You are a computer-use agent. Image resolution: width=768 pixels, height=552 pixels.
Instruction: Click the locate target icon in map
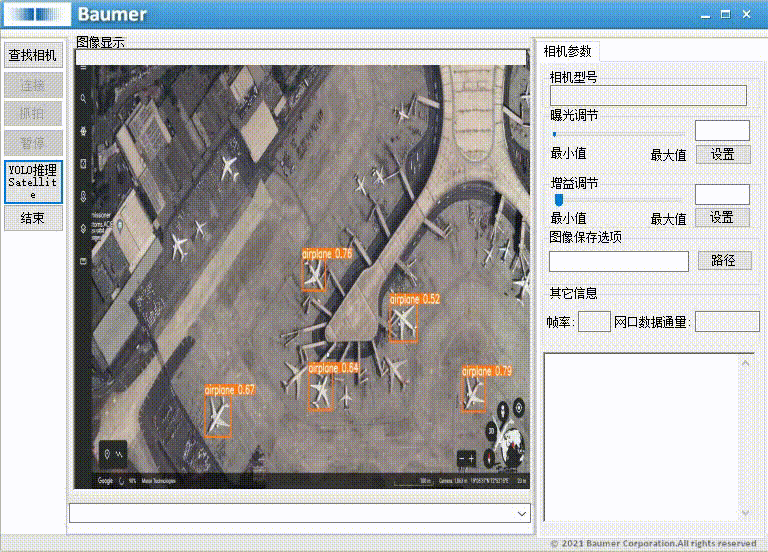519,407
